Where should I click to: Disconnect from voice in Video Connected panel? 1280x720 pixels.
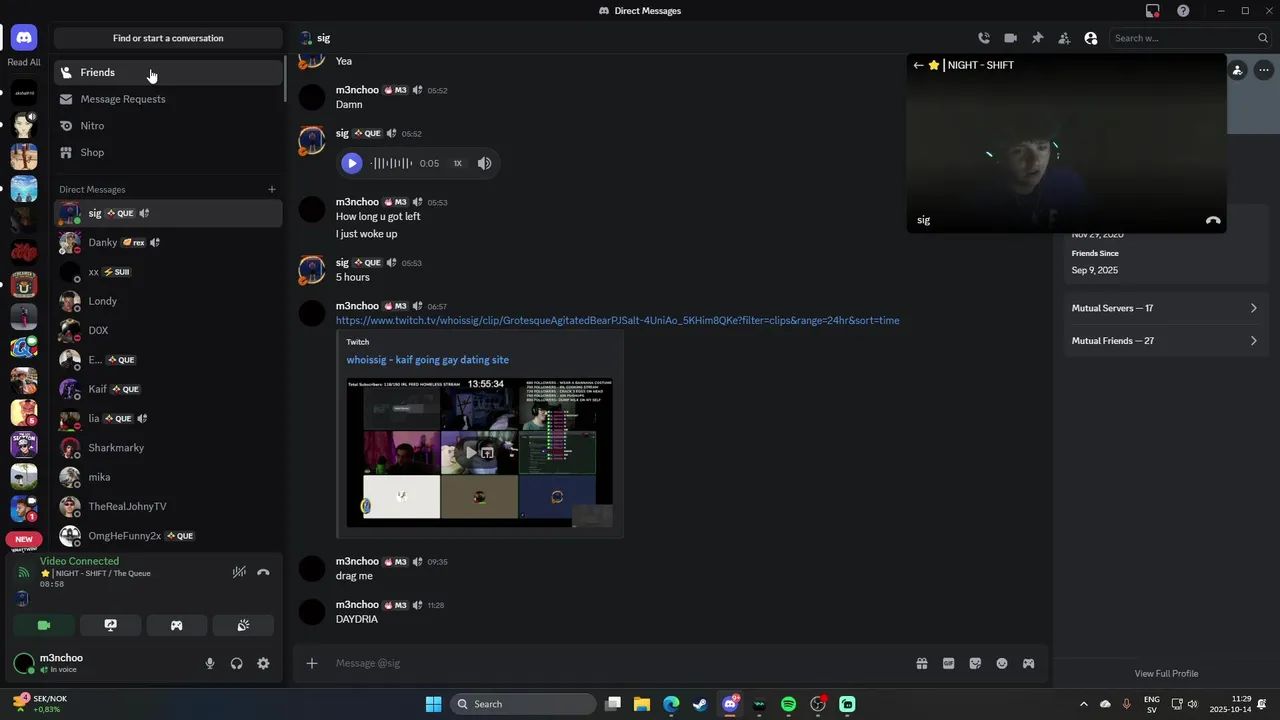tap(263, 573)
